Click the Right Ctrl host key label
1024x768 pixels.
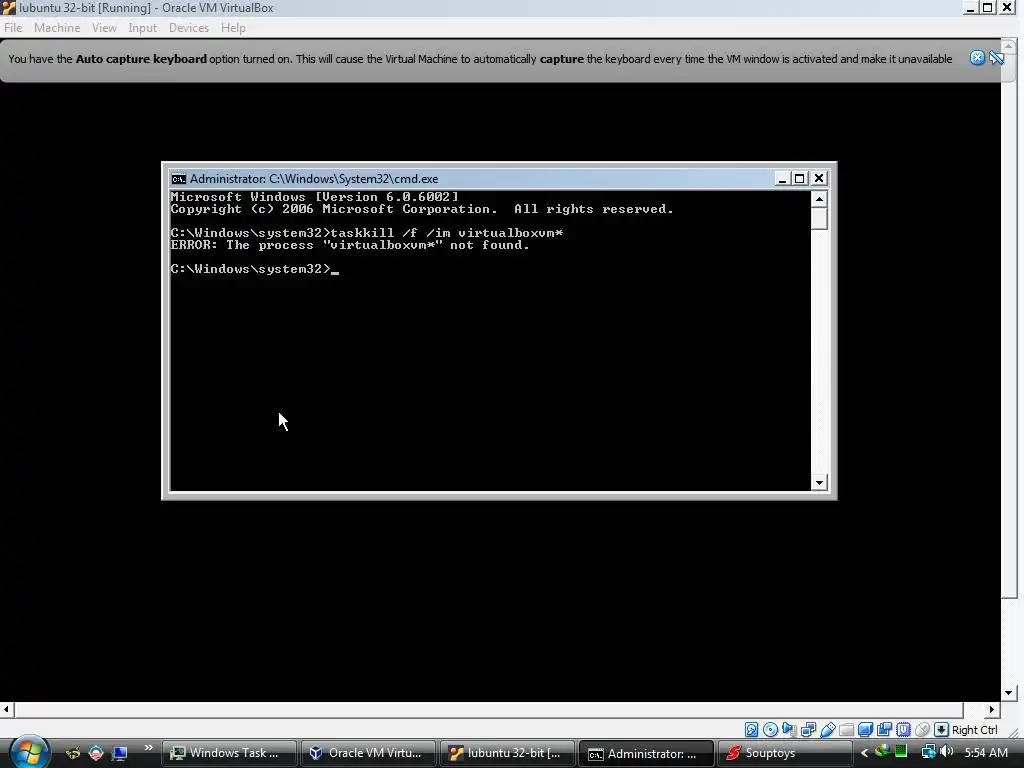click(x=974, y=730)
